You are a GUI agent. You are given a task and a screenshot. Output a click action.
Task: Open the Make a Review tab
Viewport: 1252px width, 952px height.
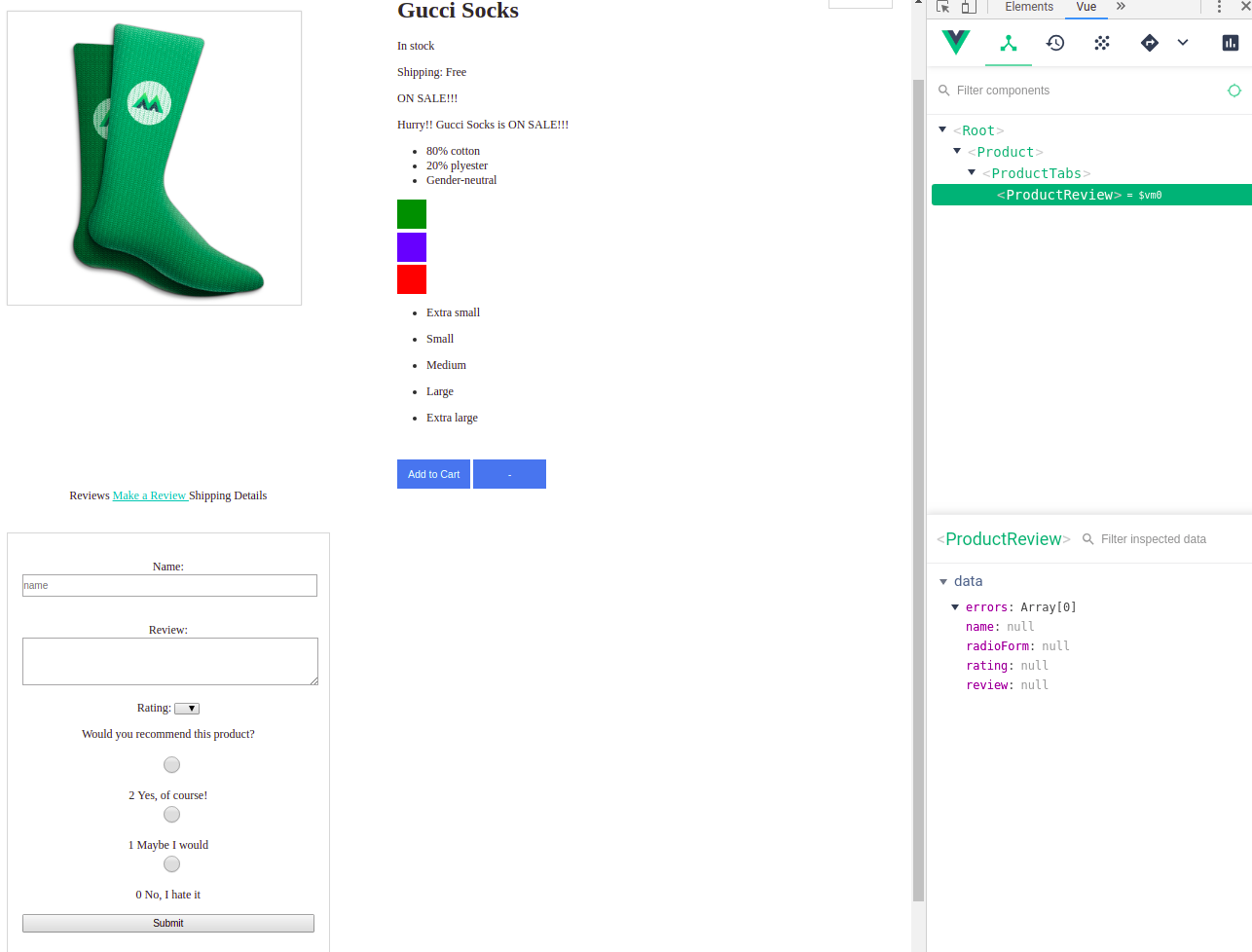click(150, 495)
